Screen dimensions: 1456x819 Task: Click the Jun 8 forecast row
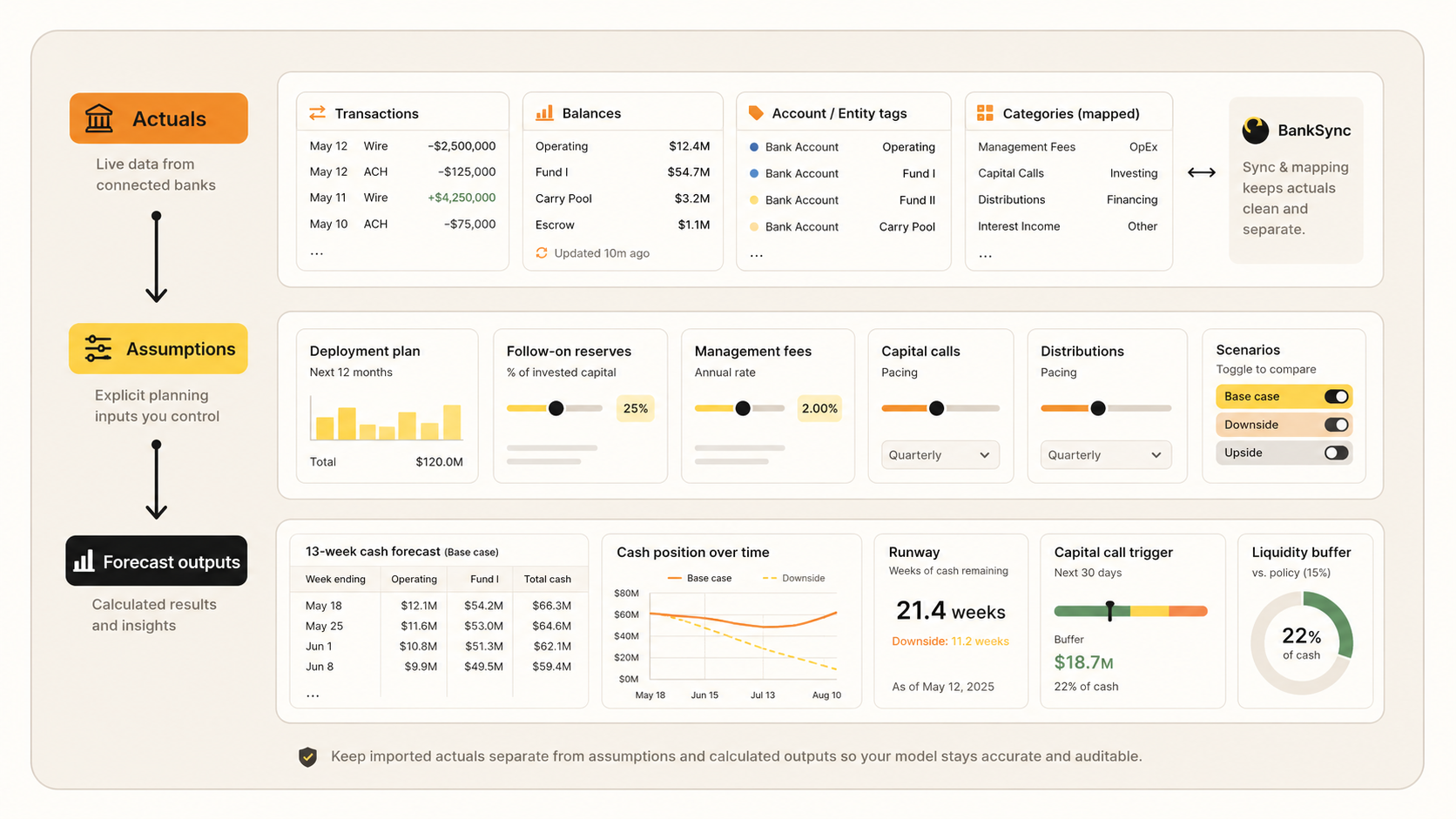pyautogui.click(x=439, y=667)
